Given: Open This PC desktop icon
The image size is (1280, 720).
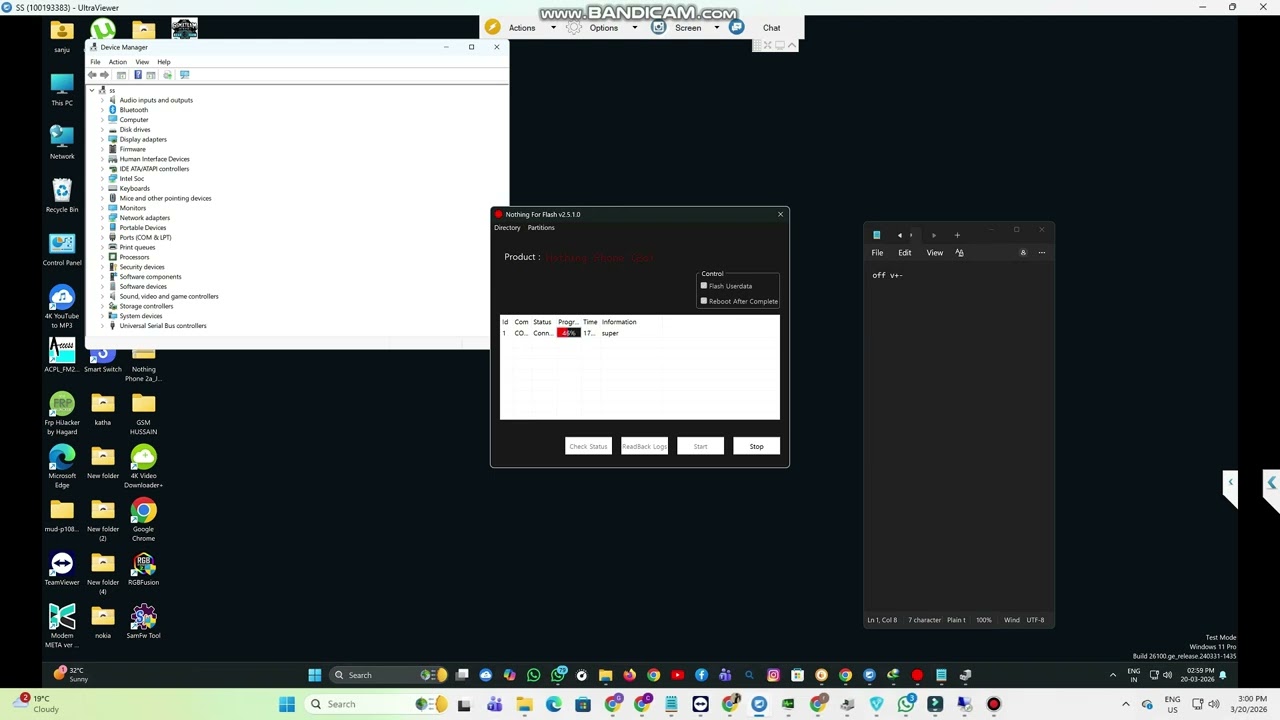Looking at the screenshot, I should [x=62, y=89].
